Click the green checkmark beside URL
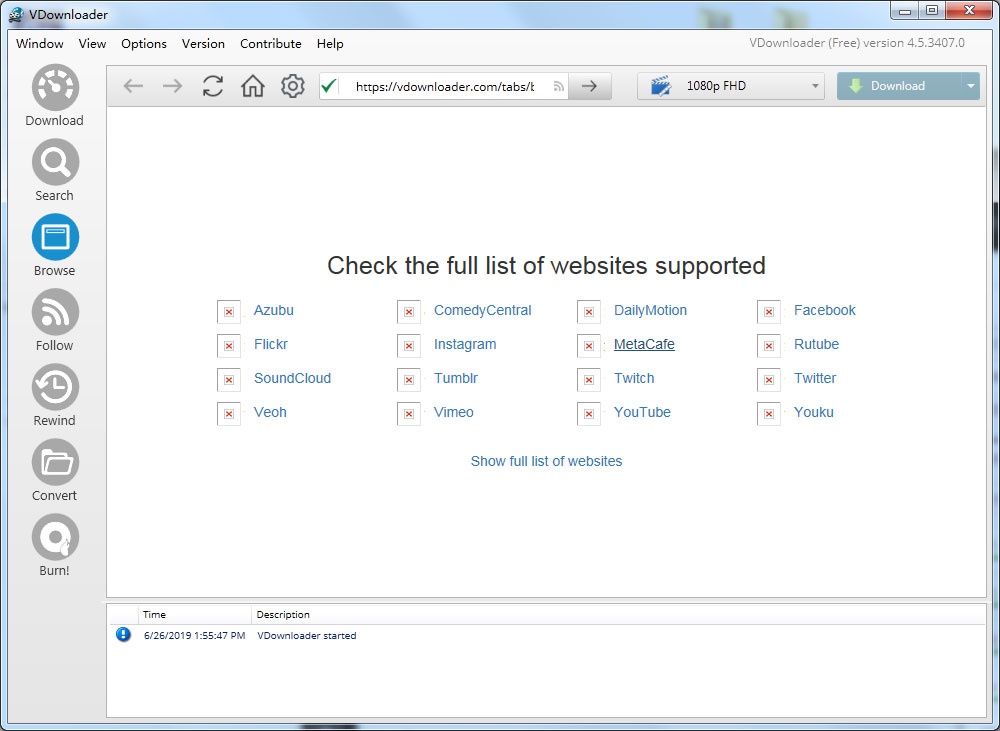Screen dimensions: 1000x731 [329, 86]
